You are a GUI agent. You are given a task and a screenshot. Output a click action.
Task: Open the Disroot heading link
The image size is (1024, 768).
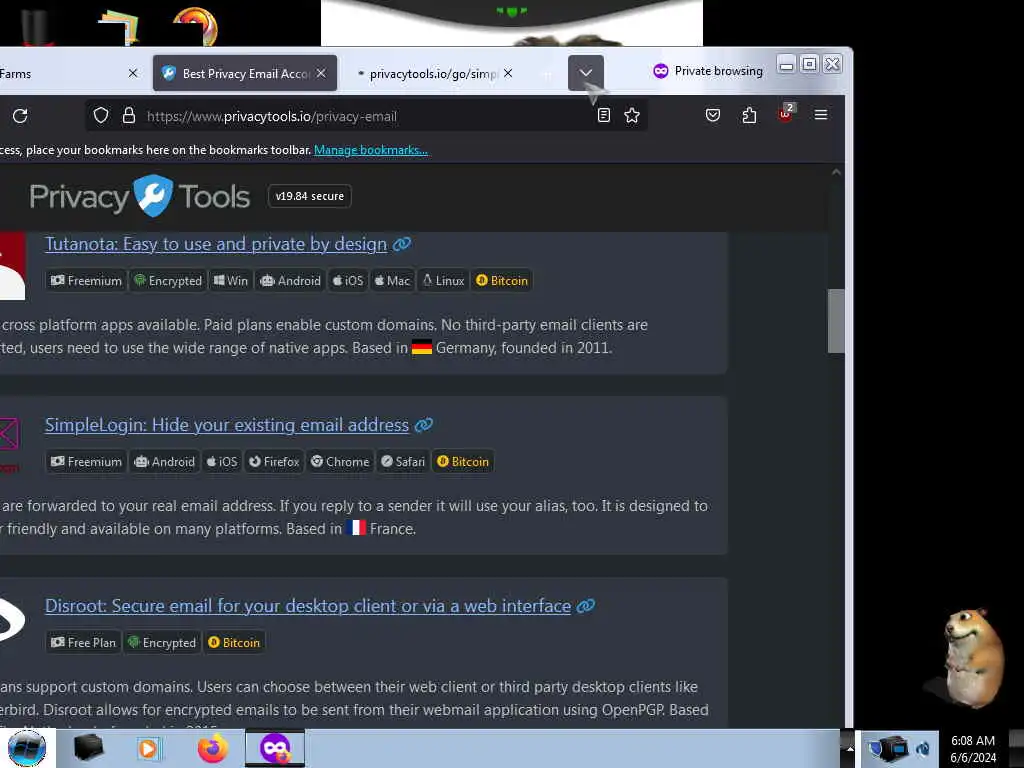click(308, 606)
